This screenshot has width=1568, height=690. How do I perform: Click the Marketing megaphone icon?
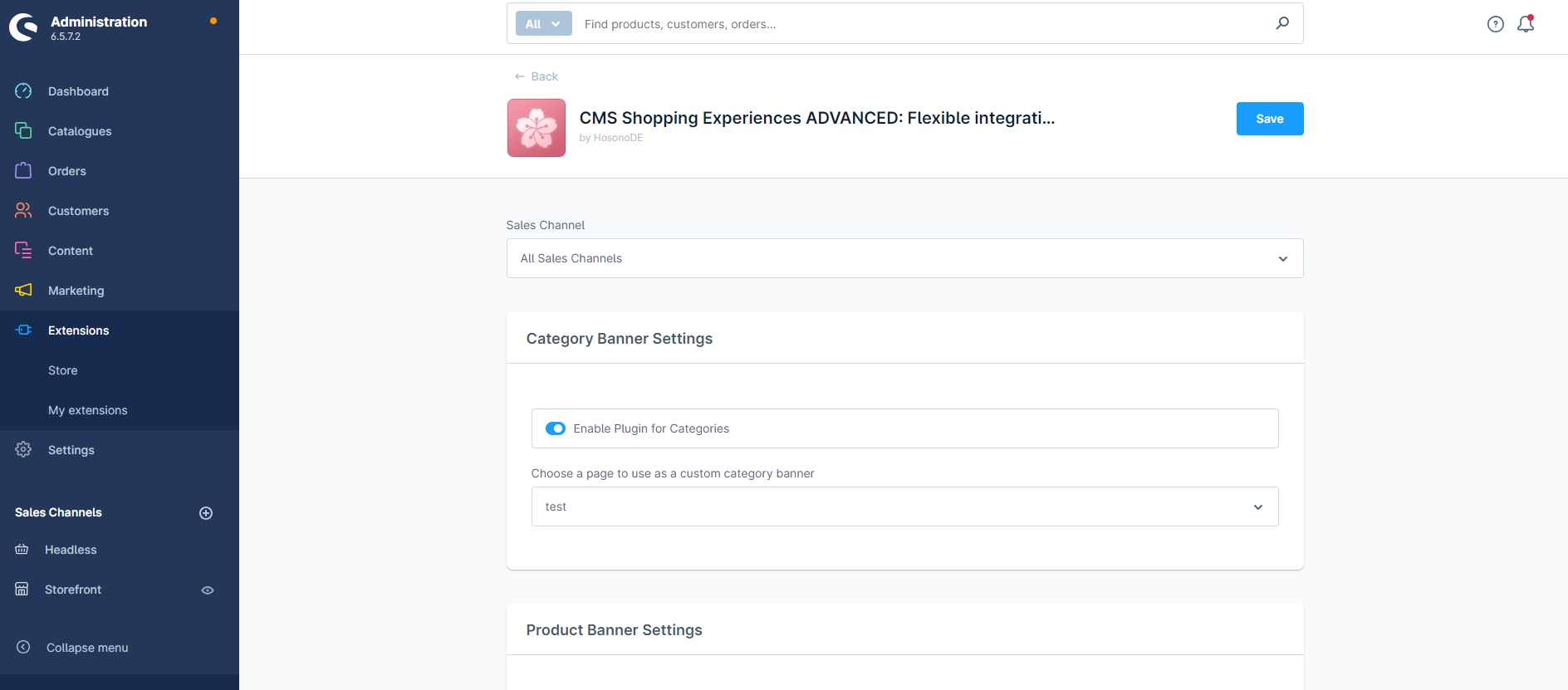23,290
